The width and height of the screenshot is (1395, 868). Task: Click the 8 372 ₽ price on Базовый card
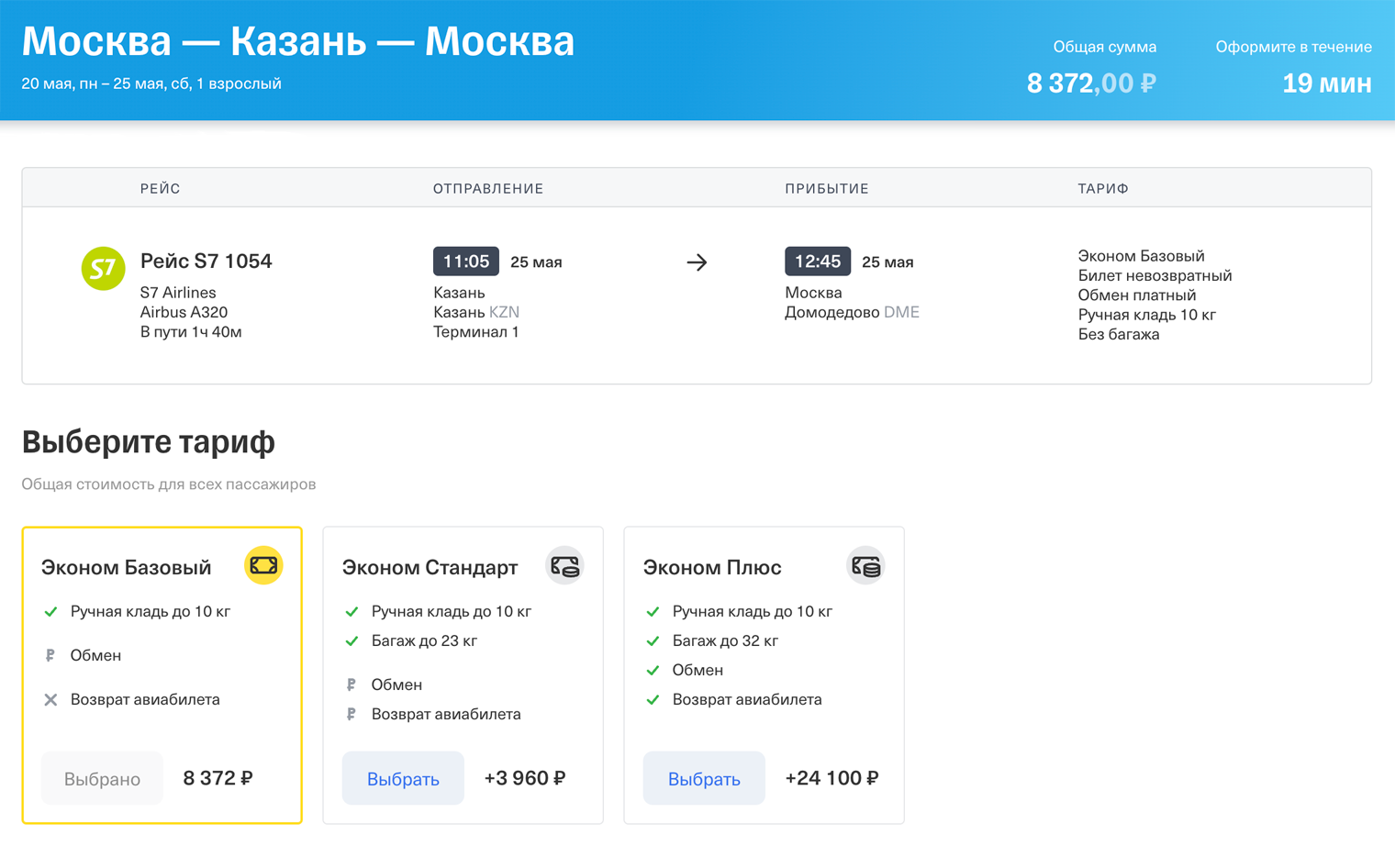pyautogui.click(x=218, y=778)
